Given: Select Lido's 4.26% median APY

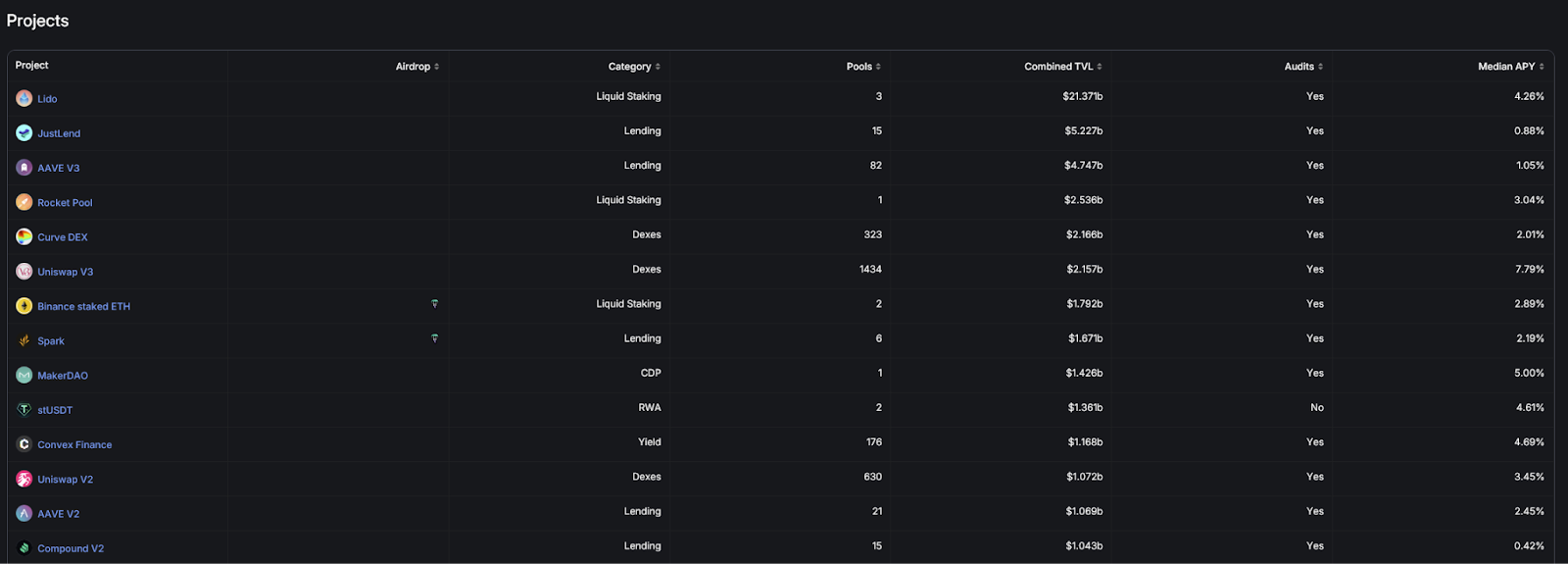Looking at the screenshot, I should tap(1530, 96).
